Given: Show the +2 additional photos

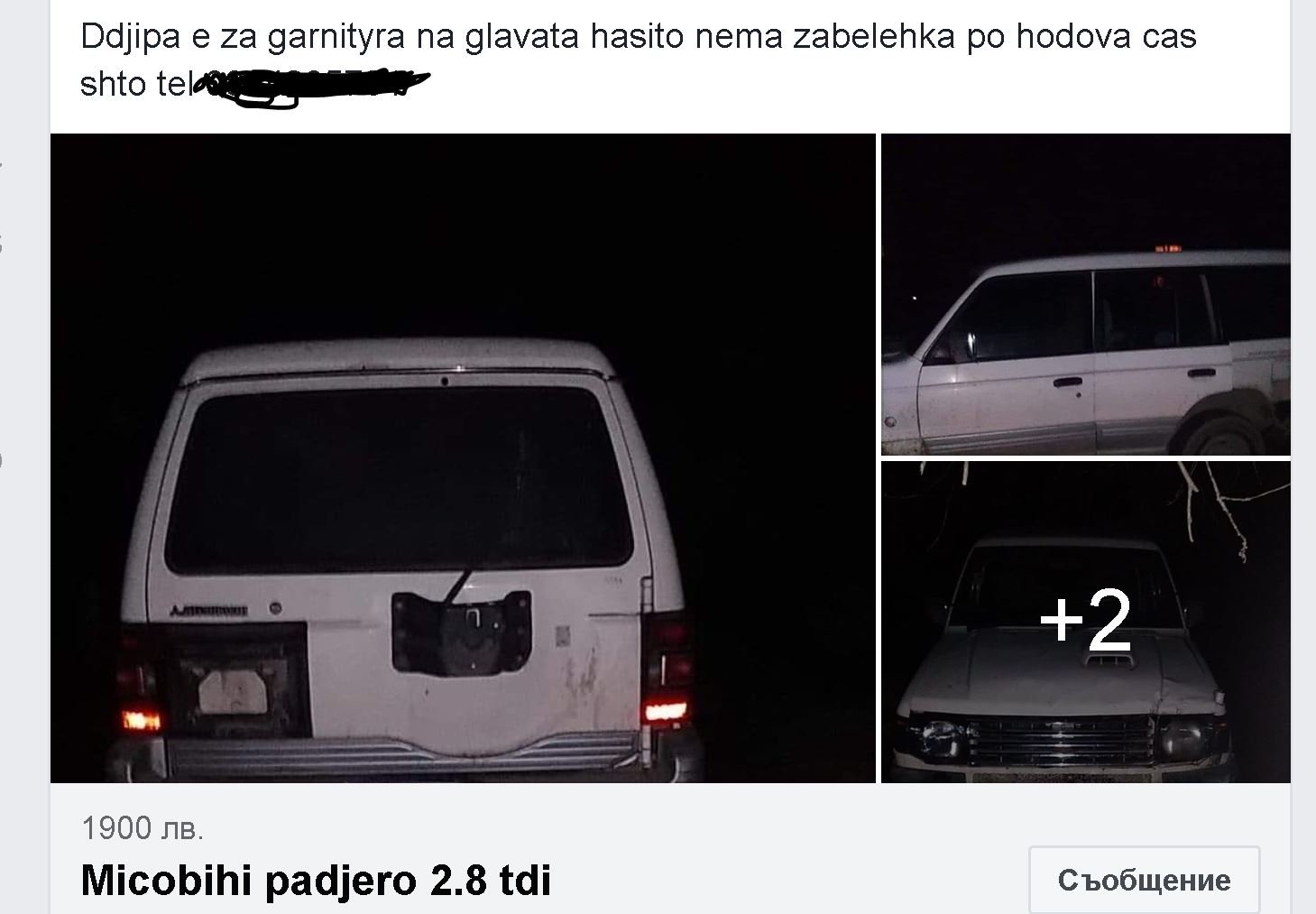Looking at the screenshot, I should pyautogui.click(x=1085, y=621).
